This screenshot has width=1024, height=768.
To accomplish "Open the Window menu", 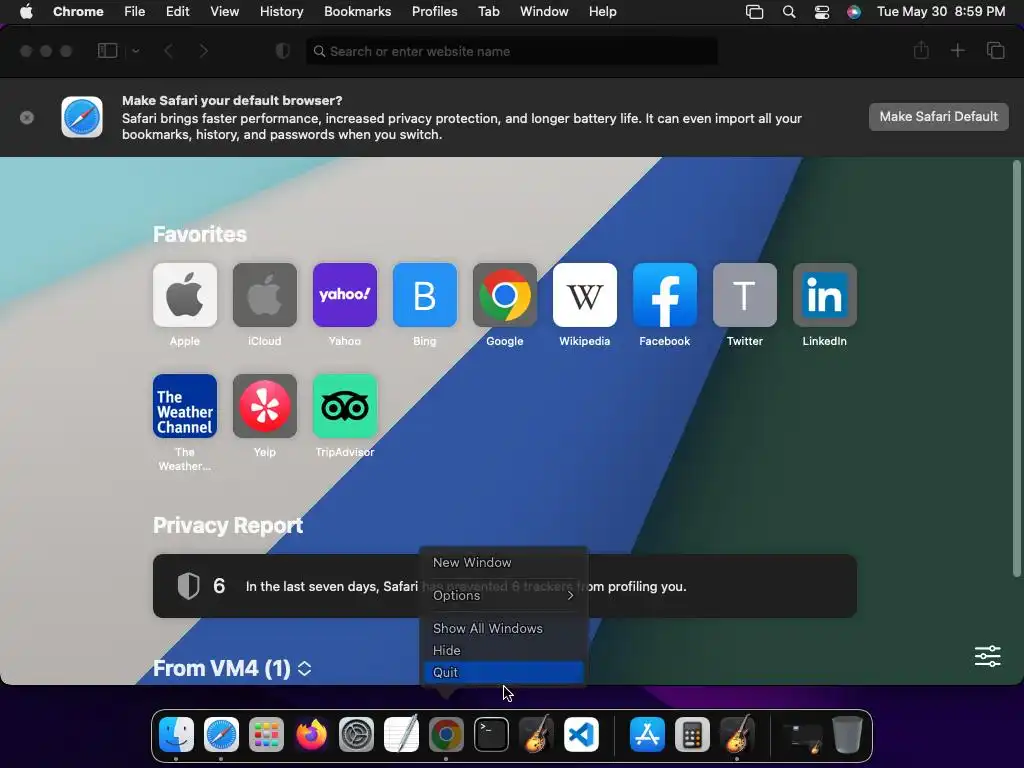I will (544, 11).
